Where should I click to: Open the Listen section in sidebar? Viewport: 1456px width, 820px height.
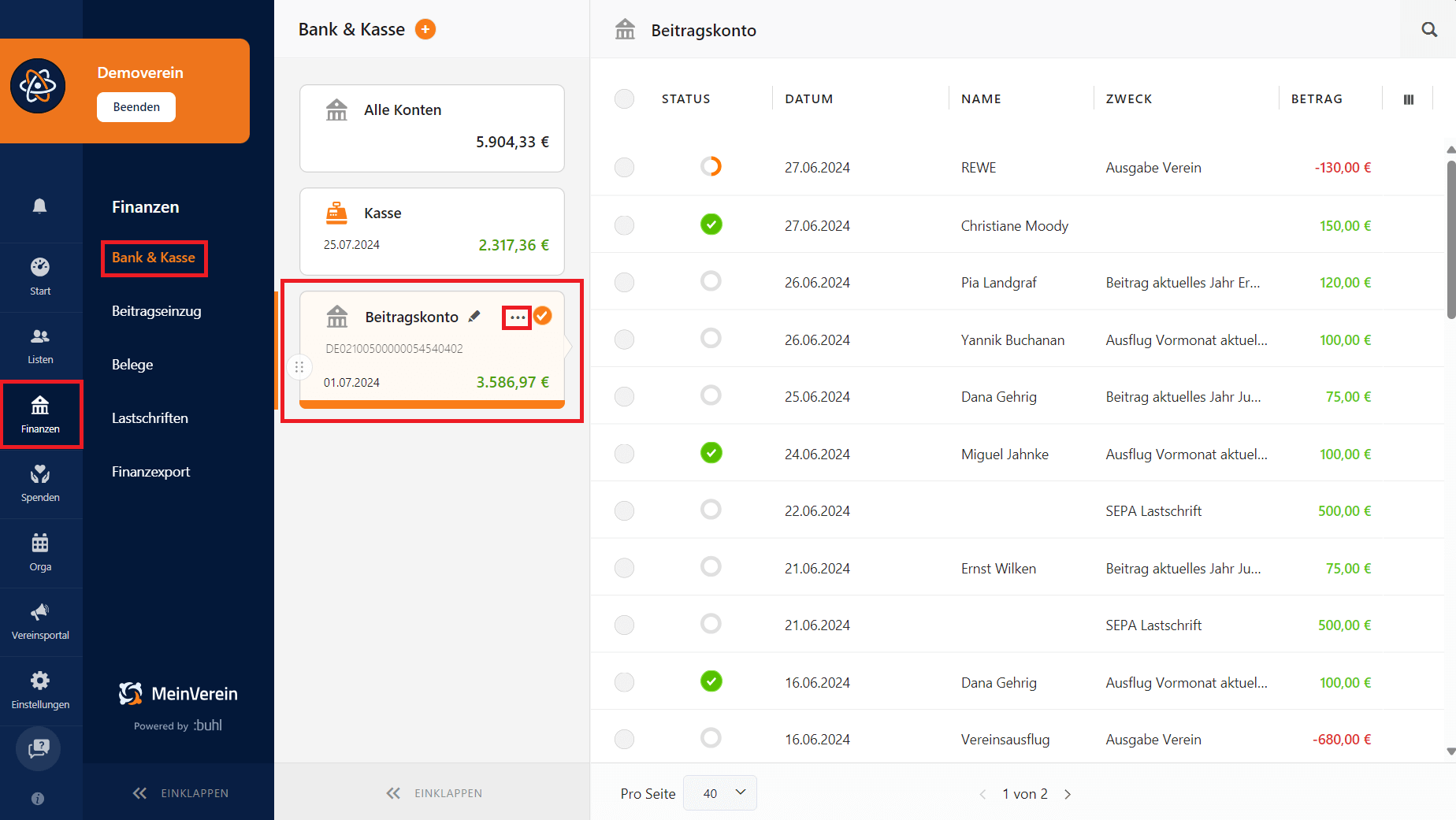[40, 346]
